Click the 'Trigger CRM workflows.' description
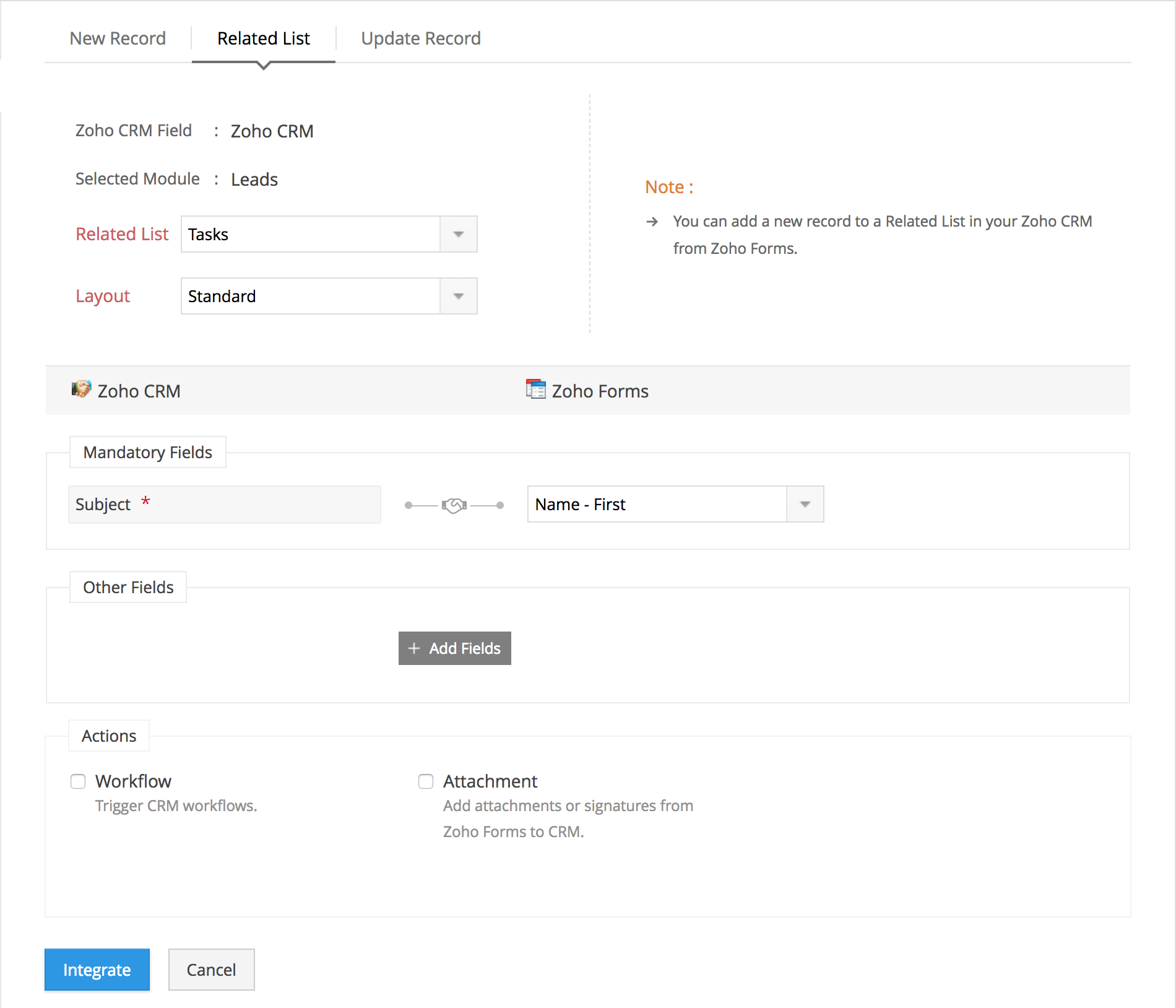1176x1008 pixels. click(x=176, y=806)
